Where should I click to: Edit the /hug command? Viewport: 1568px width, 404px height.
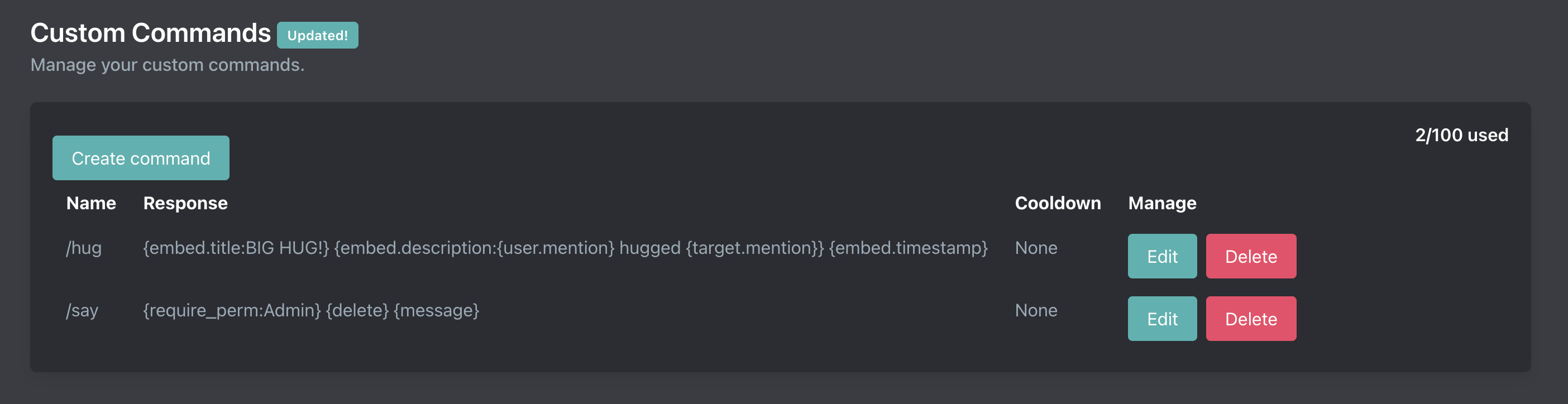pyautogui.click(x=1161, y=256)
